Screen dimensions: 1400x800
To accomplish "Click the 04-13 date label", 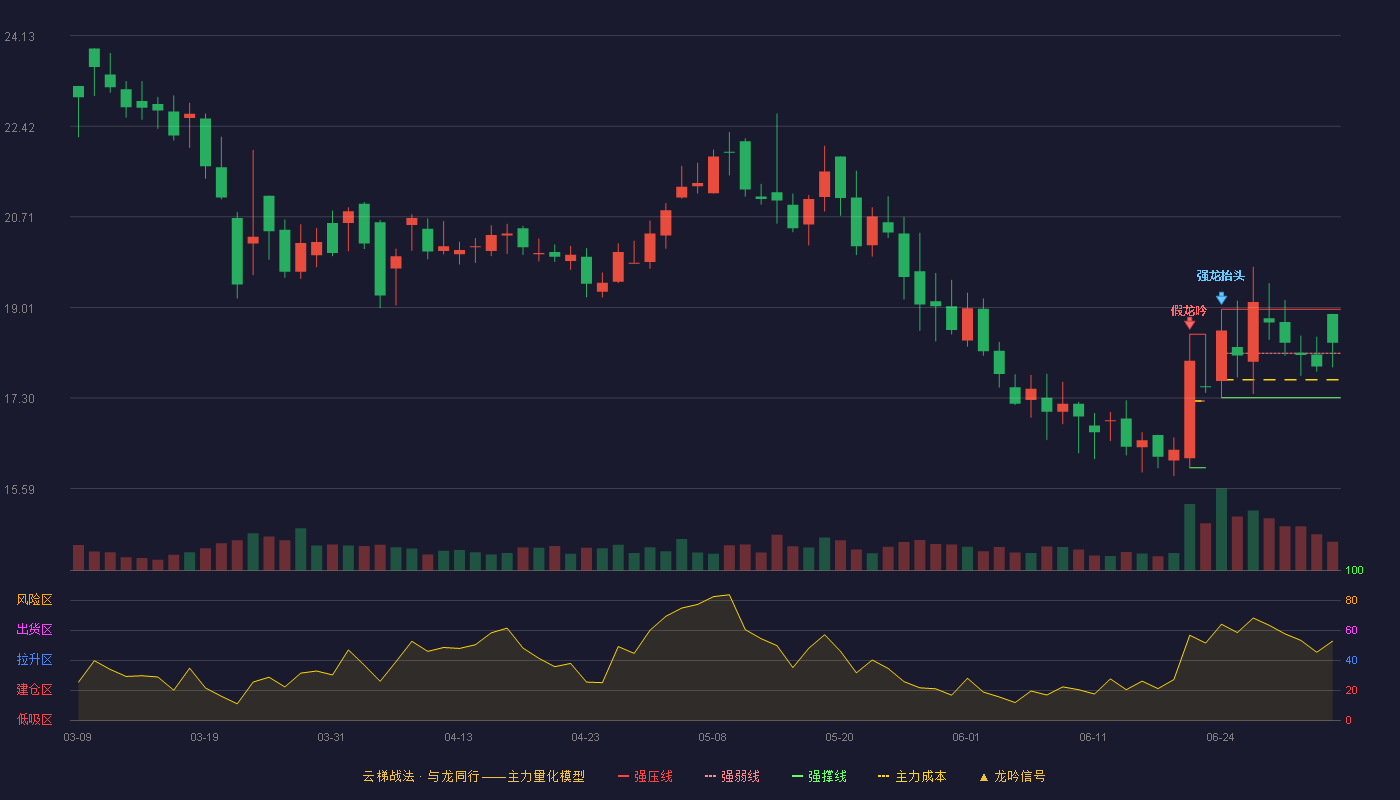I will tap(458, 737).
